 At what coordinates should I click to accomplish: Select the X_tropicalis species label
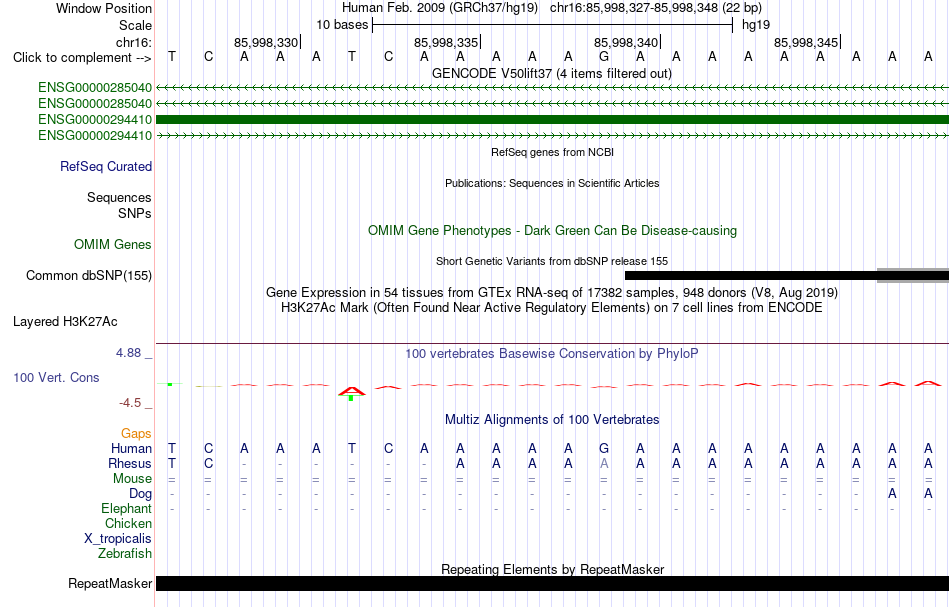118,539
